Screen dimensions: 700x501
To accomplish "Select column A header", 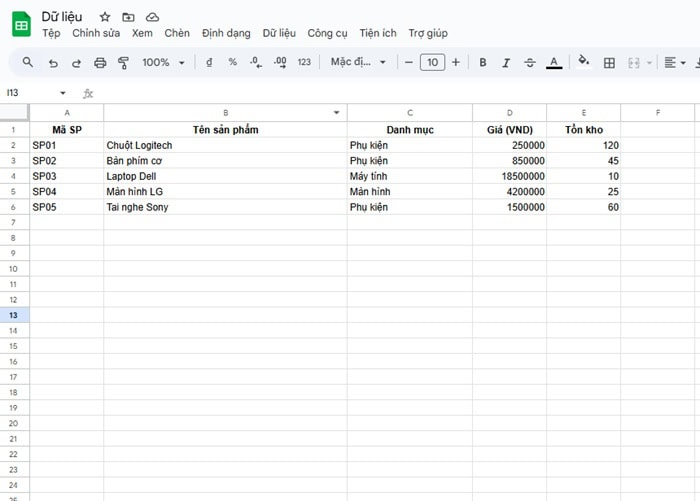I will point(67,113).
